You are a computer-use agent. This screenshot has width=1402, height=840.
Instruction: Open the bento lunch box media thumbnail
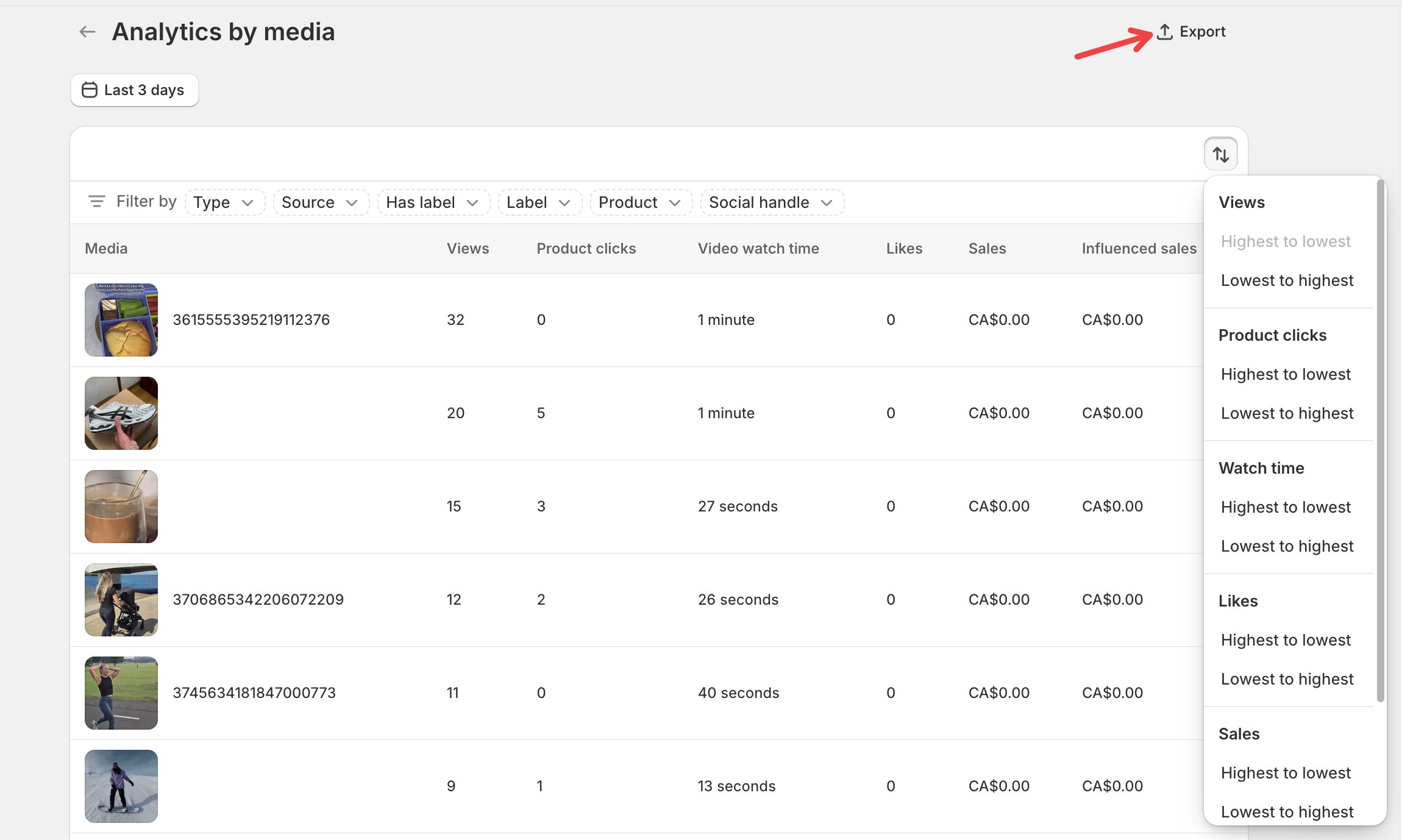121,320
